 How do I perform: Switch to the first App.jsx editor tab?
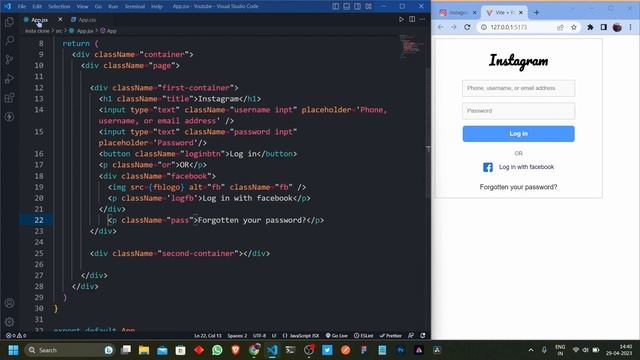(x=39, y=20)
